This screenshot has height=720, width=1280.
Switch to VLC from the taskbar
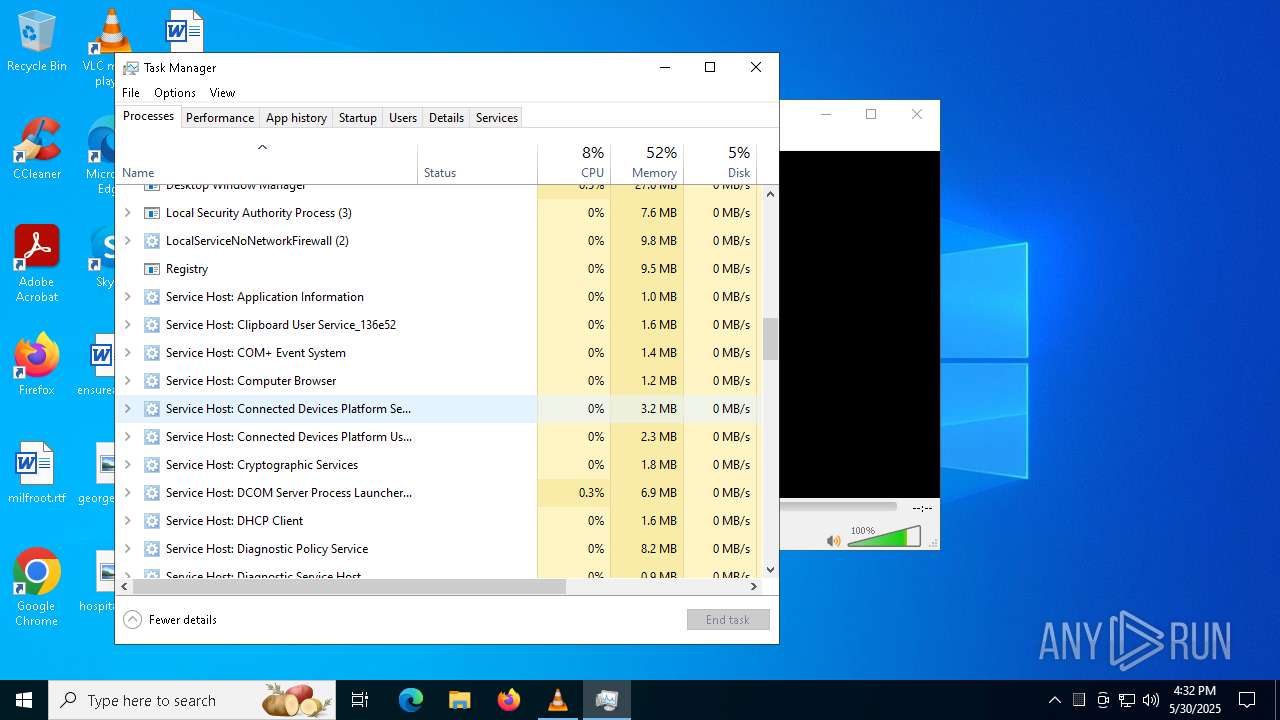click(x=557, y=700)
